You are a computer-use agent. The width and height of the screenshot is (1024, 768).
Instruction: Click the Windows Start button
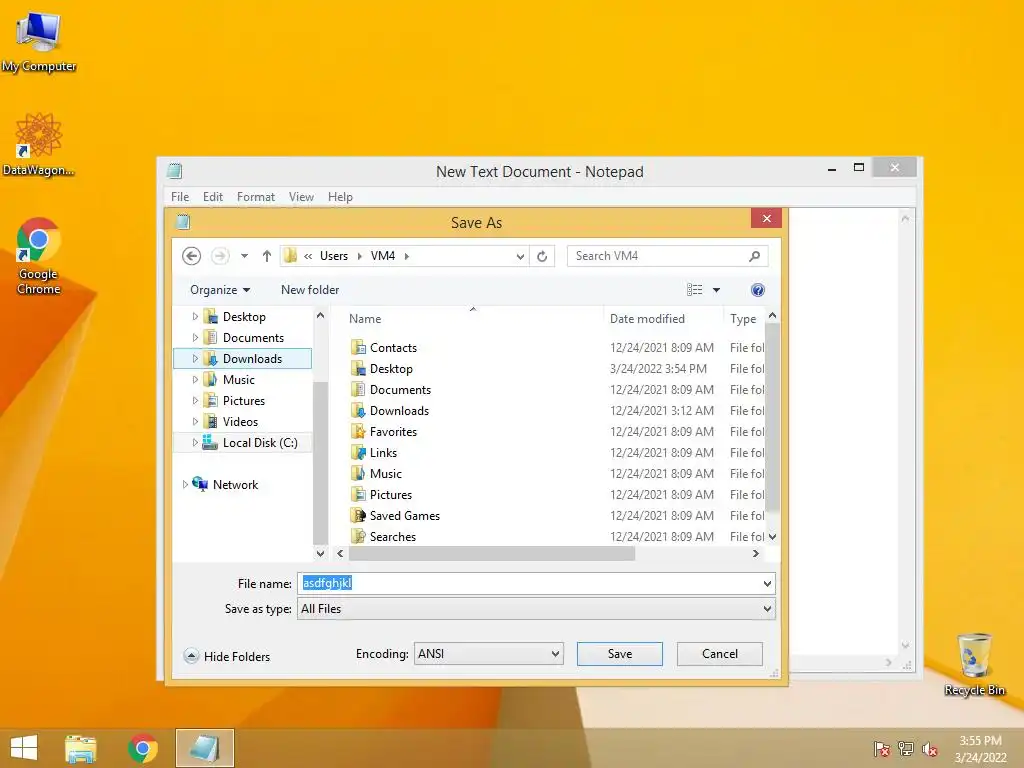coord(24,748)
